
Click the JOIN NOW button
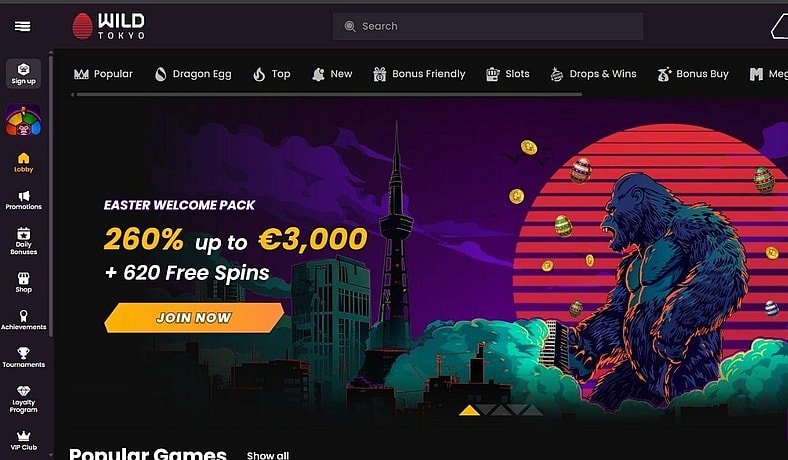click(x=194, y=317)
